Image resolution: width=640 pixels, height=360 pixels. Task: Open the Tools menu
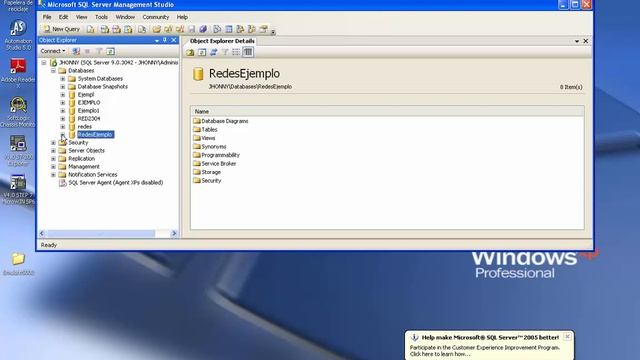point(101,17)
